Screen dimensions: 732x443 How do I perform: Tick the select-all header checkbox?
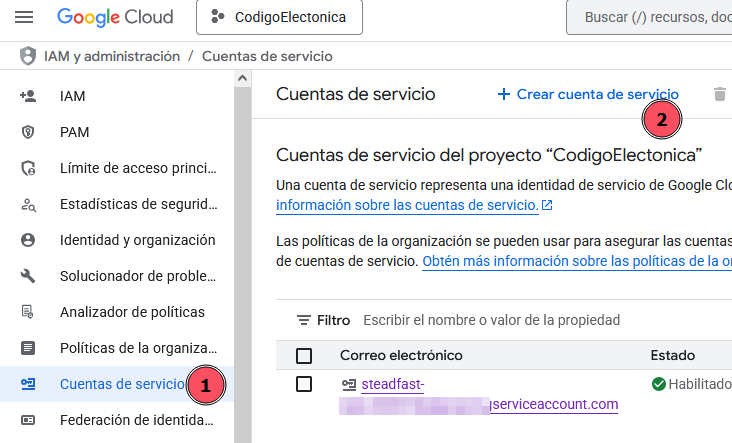click(x=304, y=356)
